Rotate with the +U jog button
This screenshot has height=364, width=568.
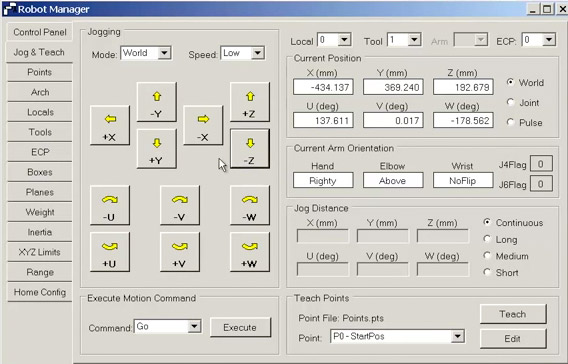click(110, 252)
